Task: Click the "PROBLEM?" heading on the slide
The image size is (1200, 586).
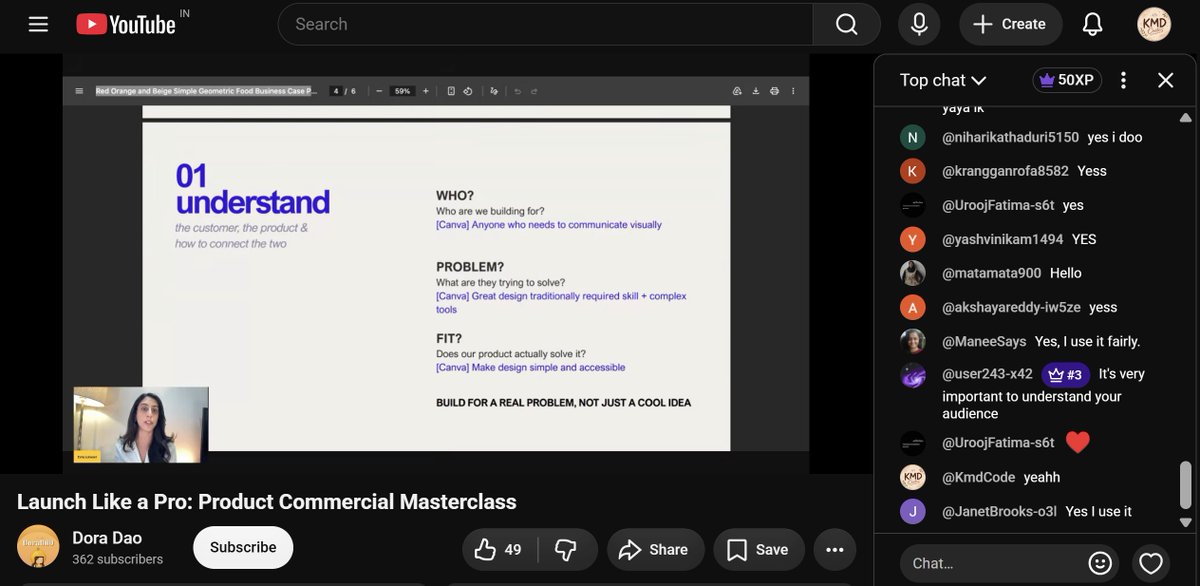Action: click(x=470, y=267)
